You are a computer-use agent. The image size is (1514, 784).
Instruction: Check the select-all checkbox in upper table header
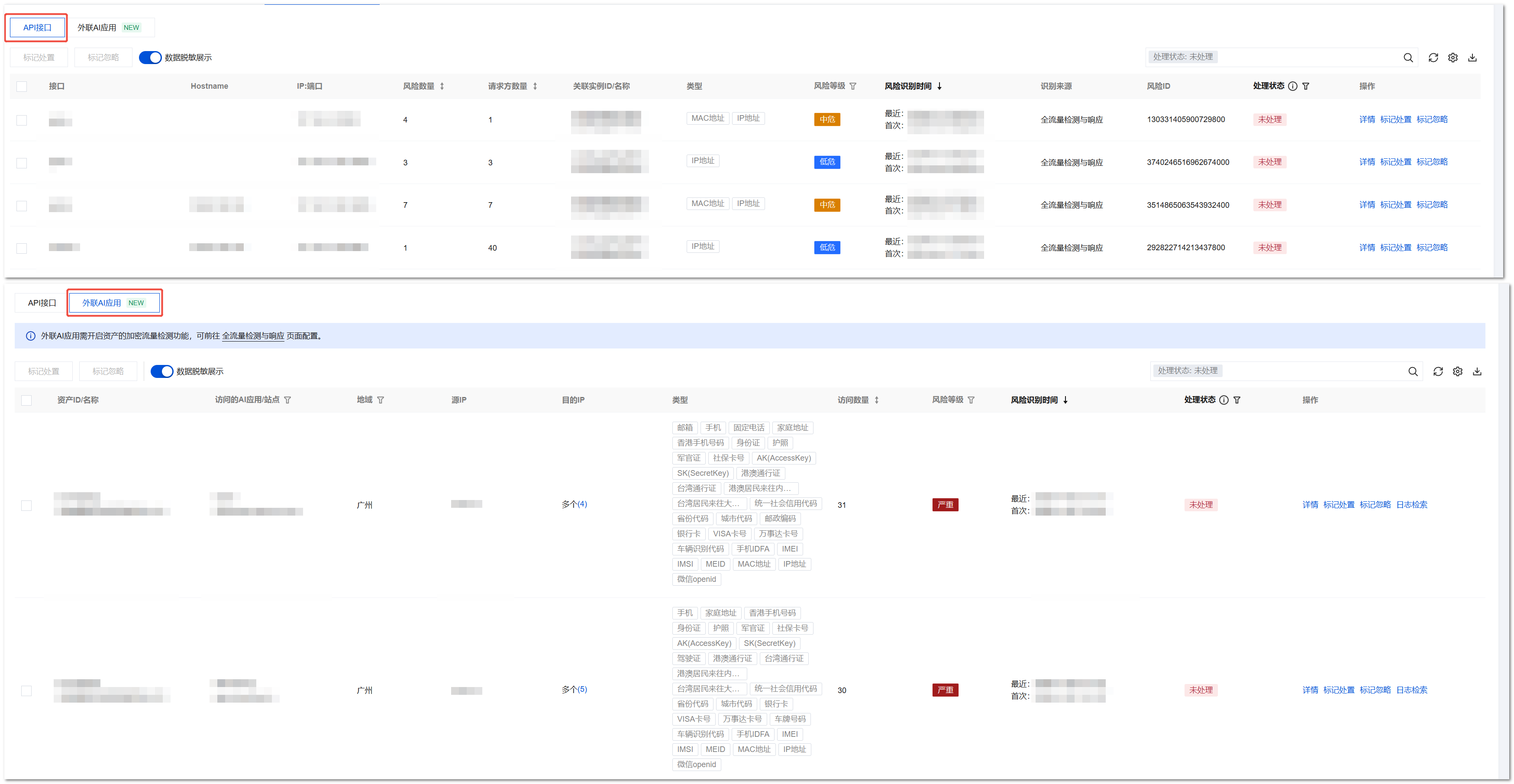22,87
